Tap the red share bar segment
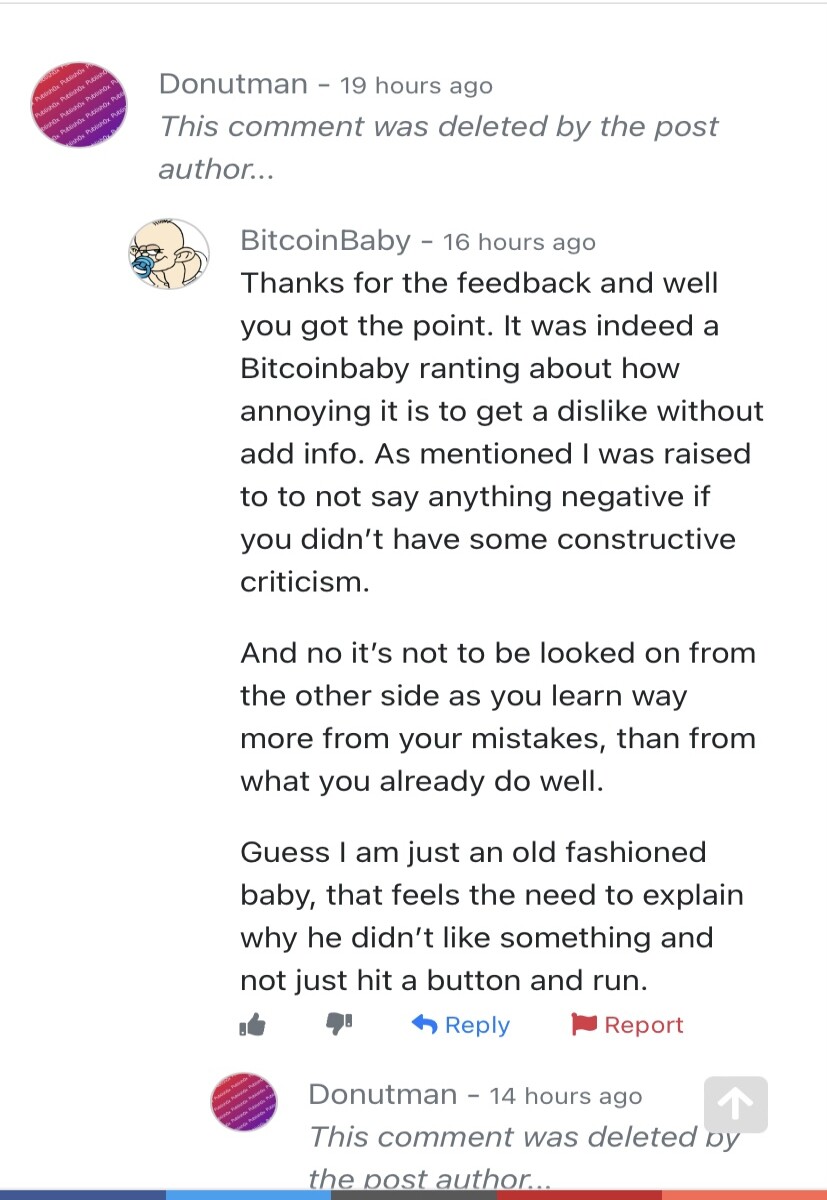 point(579,1195)
